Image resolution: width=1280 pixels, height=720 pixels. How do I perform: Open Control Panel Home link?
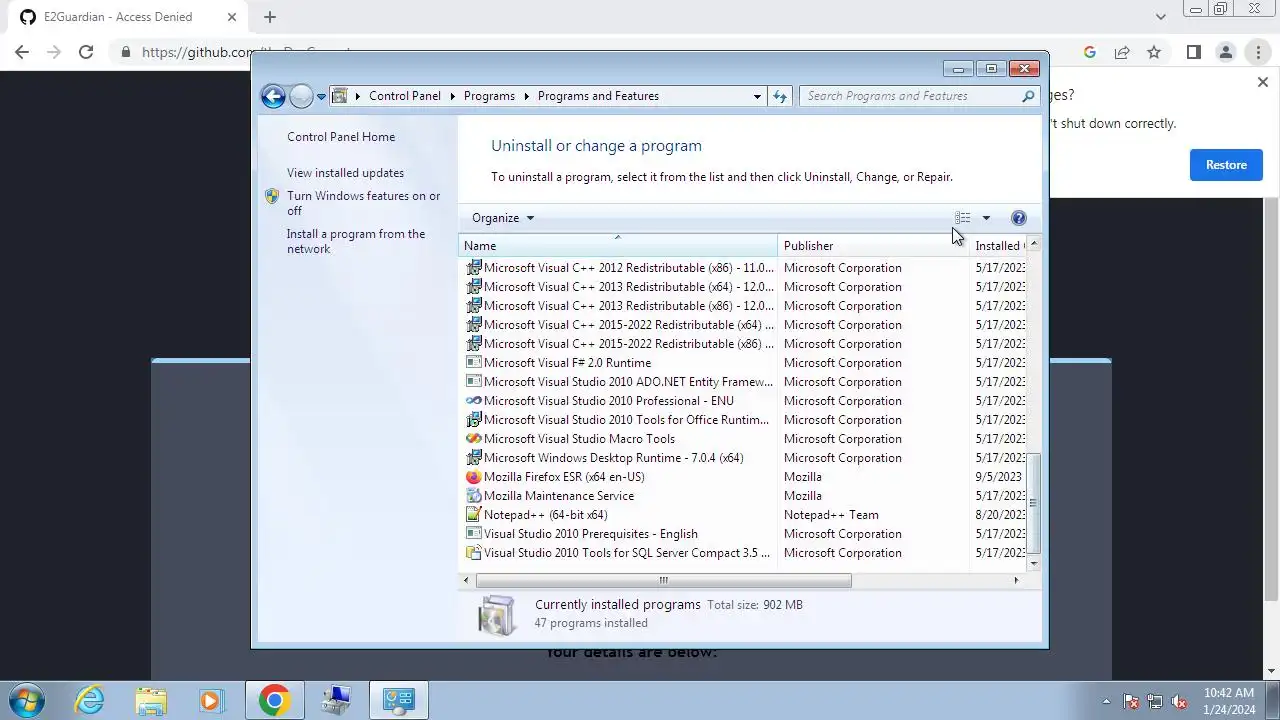coord(341,137)
